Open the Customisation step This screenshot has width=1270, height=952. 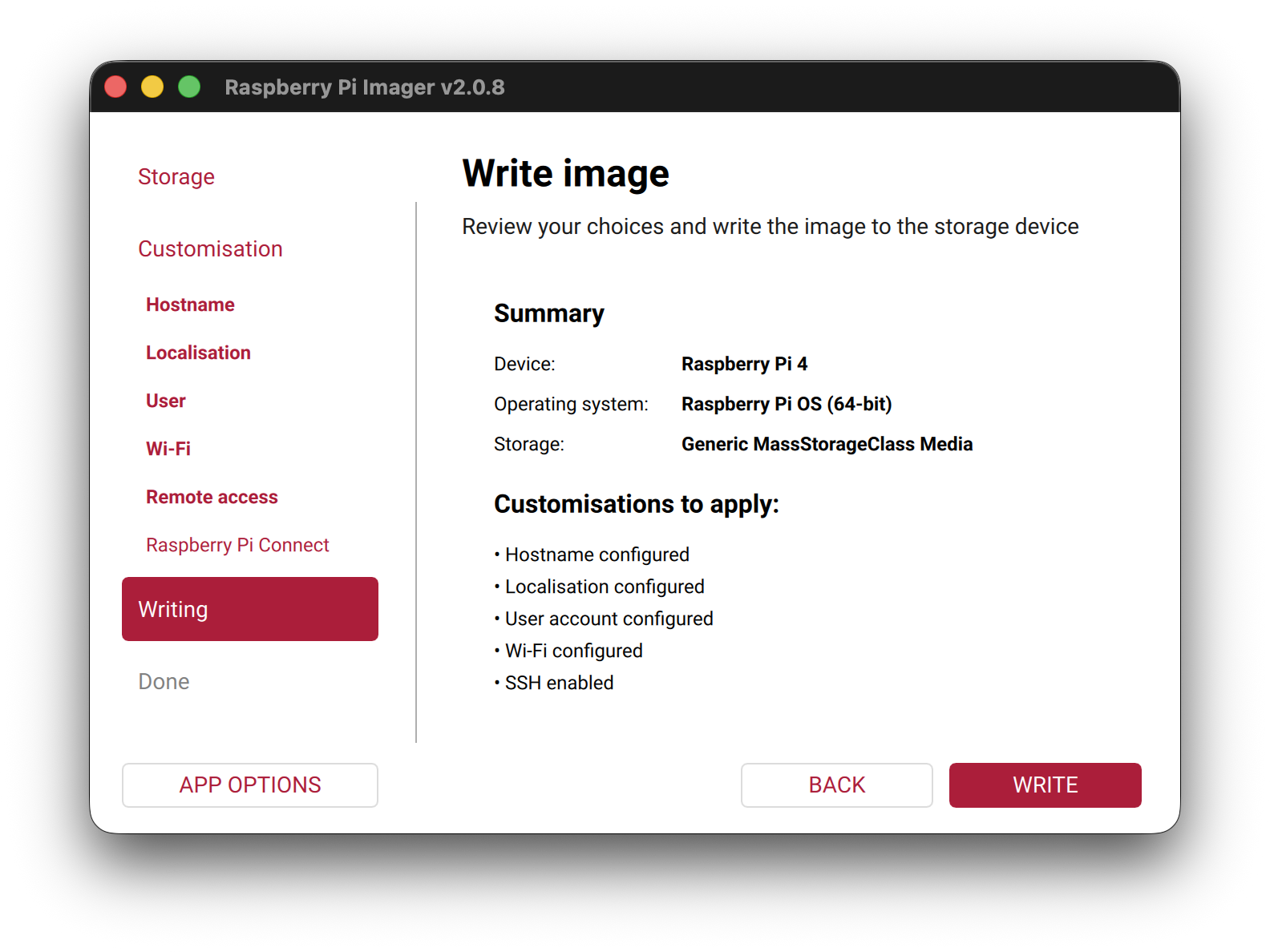(210, 248)
